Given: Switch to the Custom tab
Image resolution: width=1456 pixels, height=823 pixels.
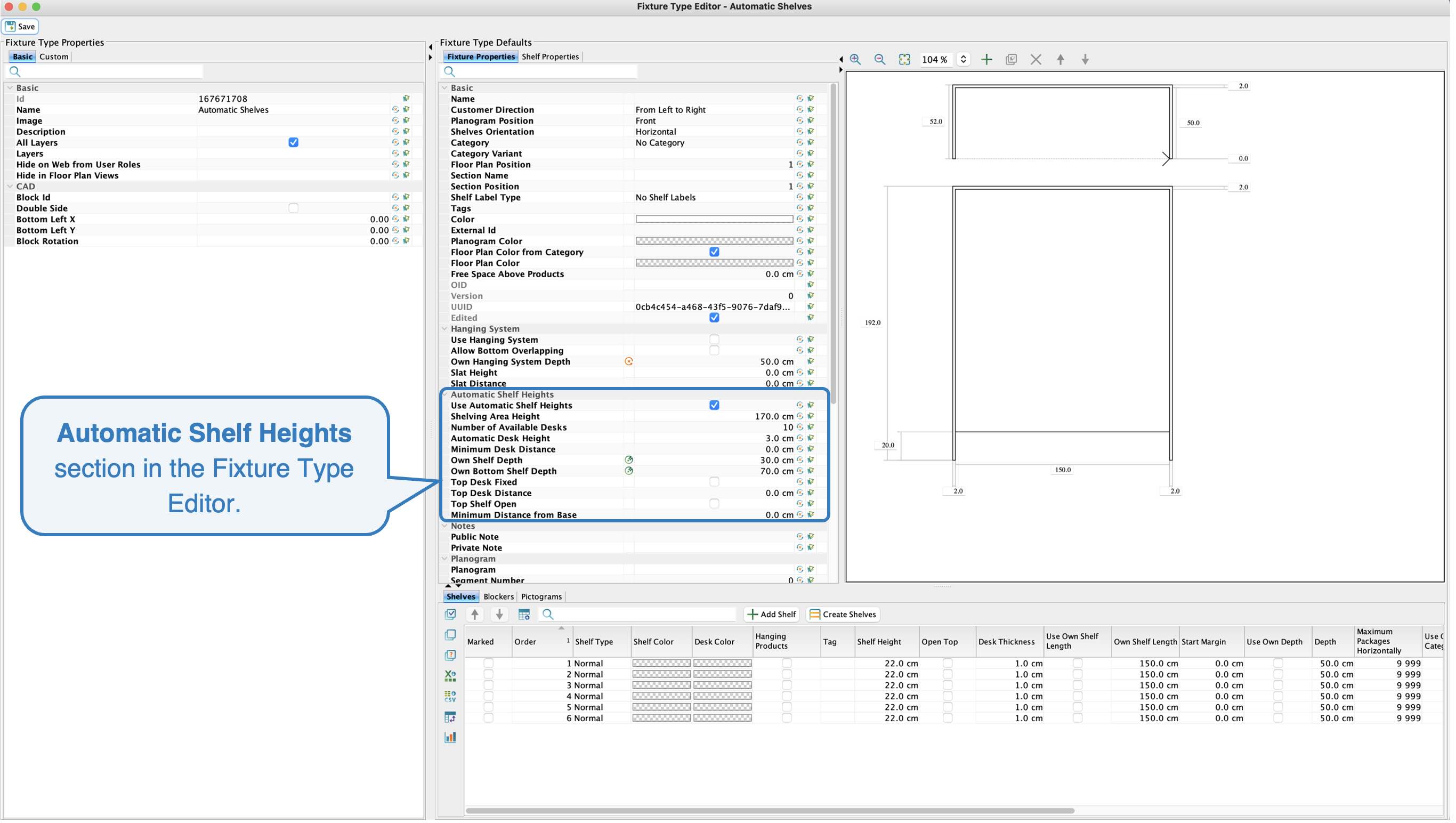Looking at the screenshot, I should (x=54, y=57).
